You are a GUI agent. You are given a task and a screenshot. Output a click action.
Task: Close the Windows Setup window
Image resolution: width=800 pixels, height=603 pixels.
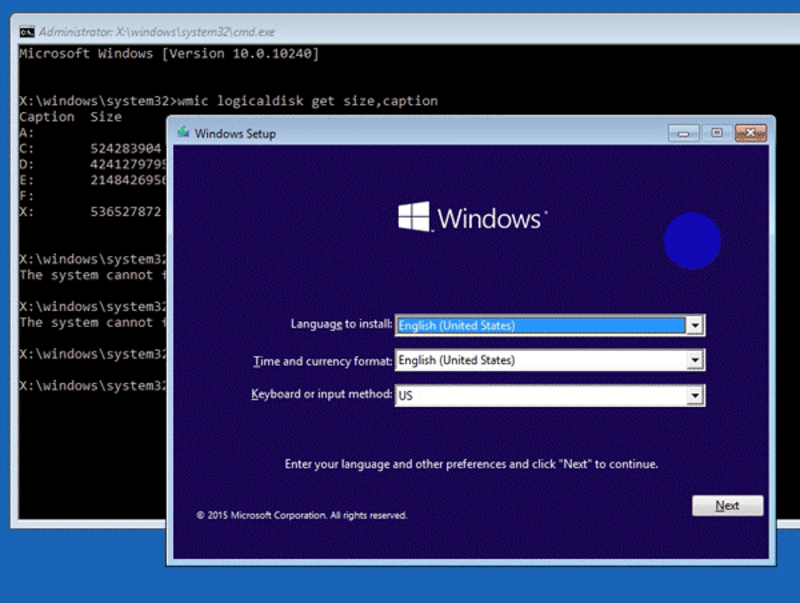click(x=750, y=133)
